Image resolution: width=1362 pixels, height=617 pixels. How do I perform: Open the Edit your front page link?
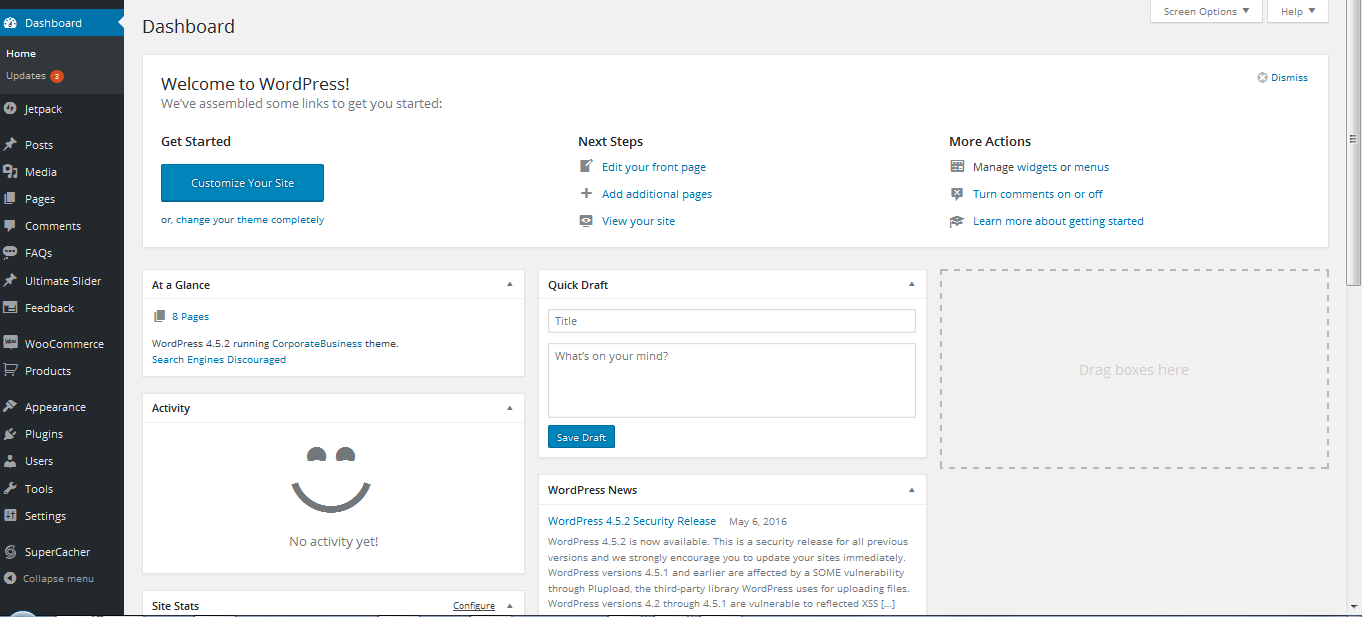654,167
